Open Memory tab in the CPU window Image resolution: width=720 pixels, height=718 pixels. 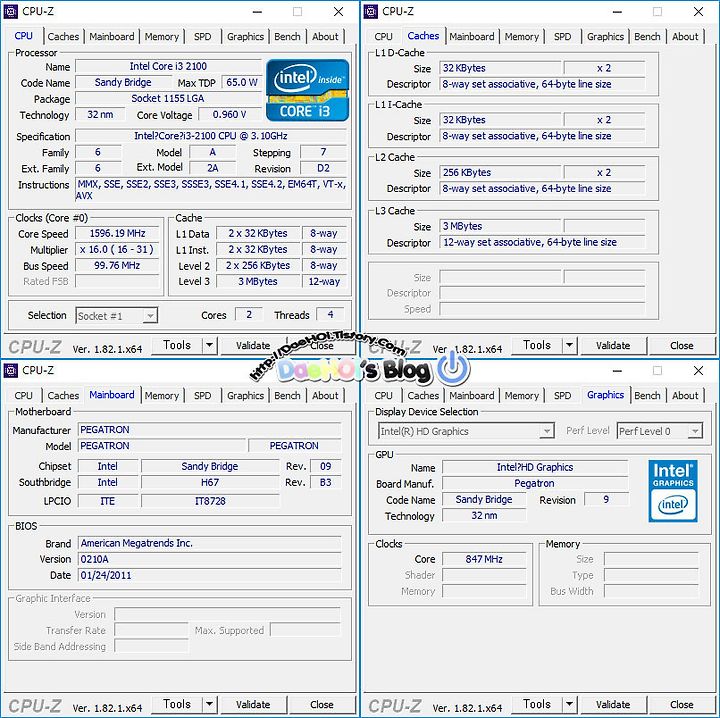coord(162,36)
